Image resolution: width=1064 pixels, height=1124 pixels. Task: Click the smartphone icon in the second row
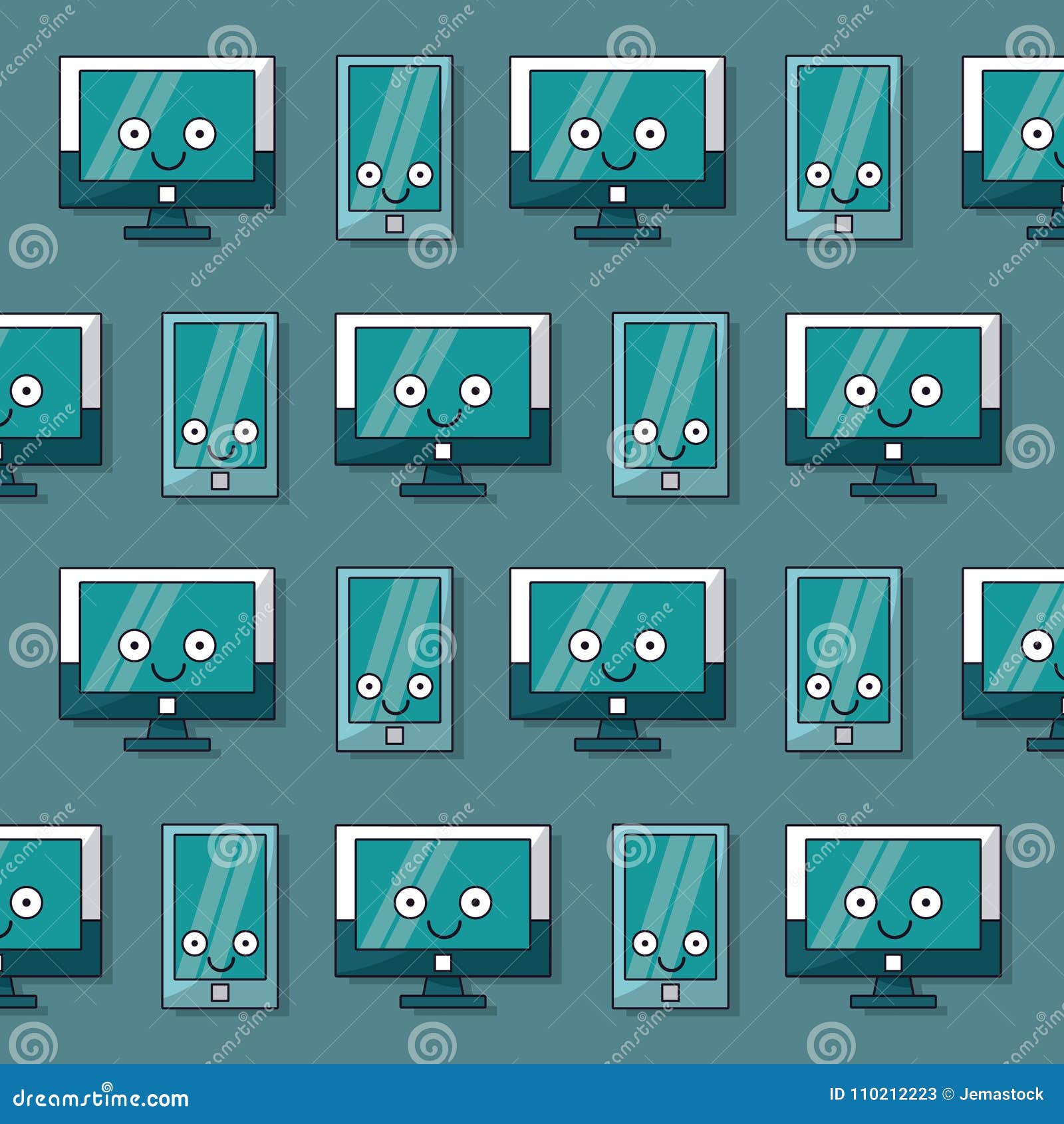click(219, 406)
